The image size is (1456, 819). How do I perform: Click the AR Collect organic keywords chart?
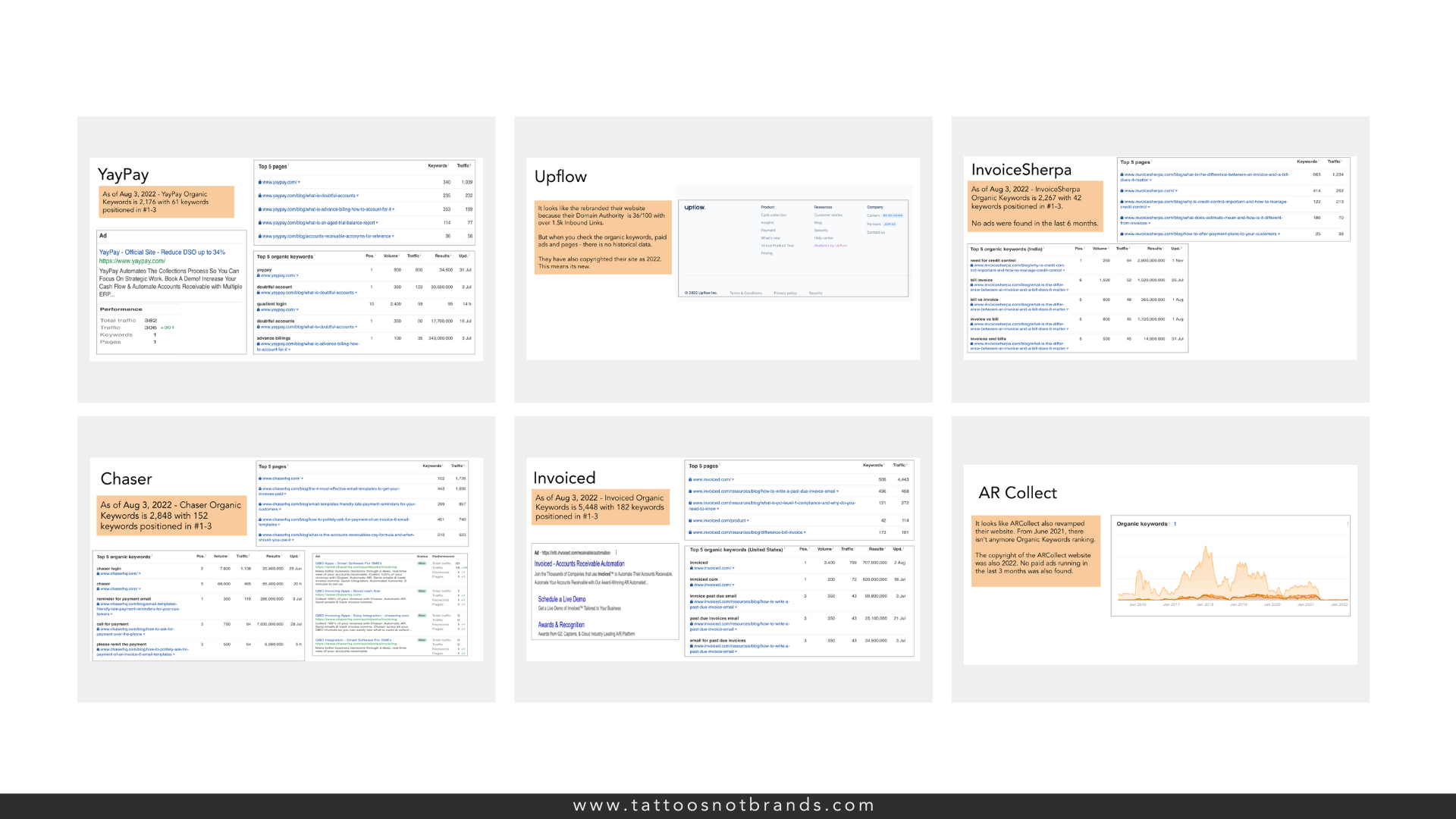(1230, 573)
